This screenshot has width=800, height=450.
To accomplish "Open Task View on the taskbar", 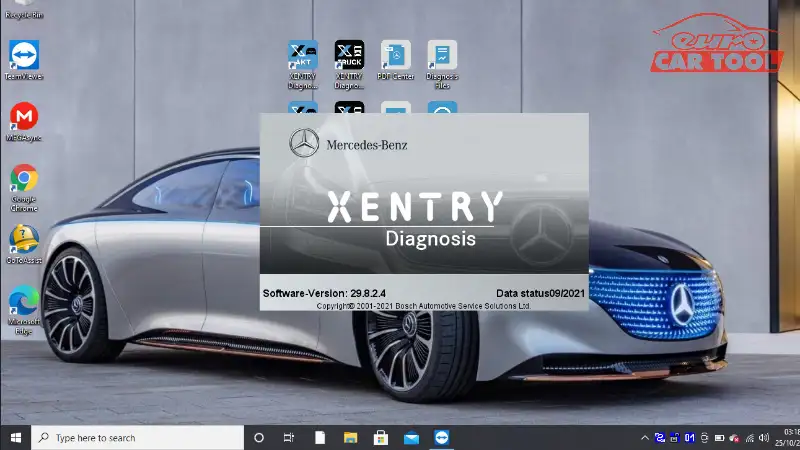I will pyautogui.click(x=289, y=438).
